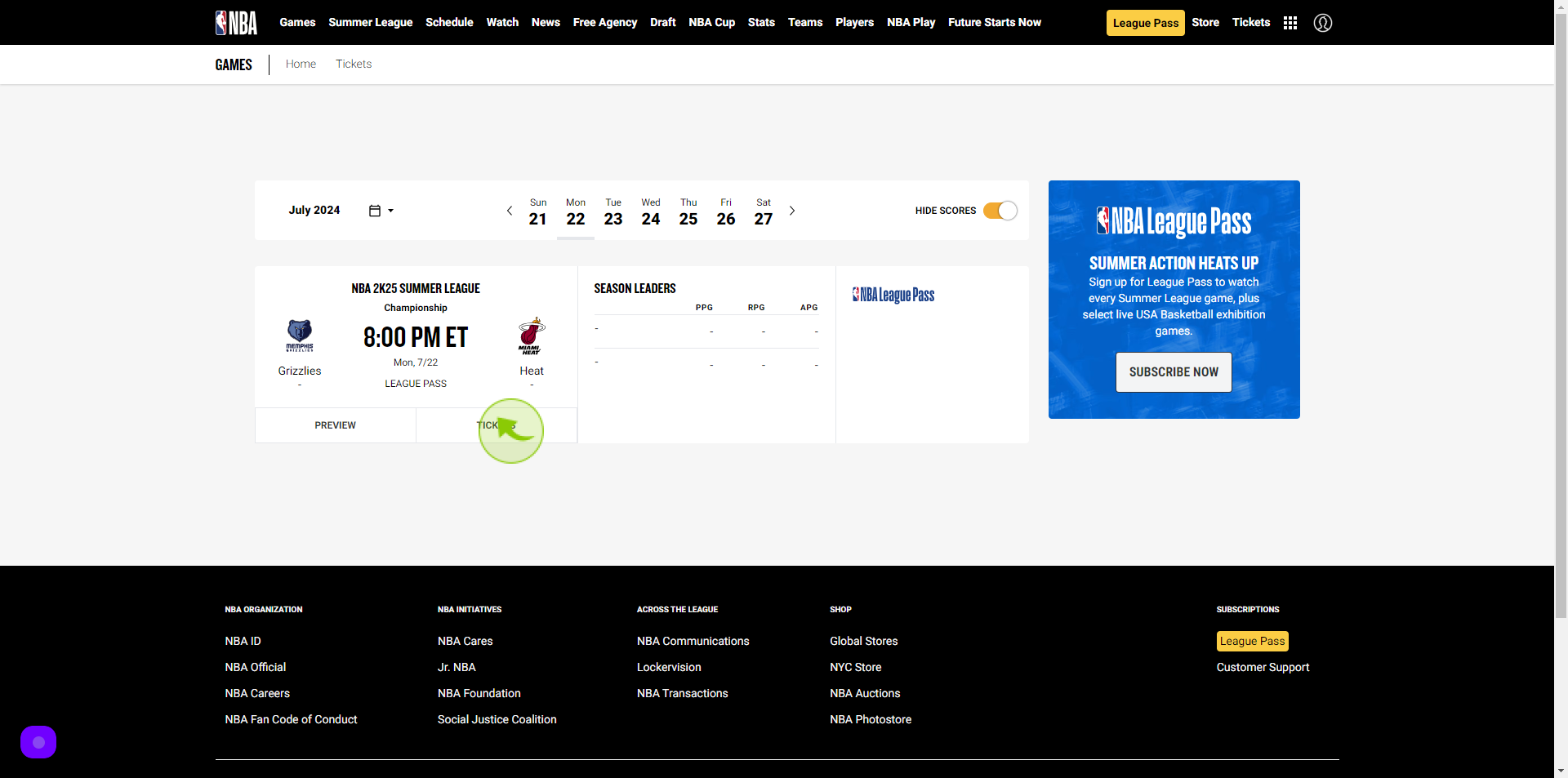The height and width of the screenshot is (778, 1568).
Task: Open the NBA Auctions footer link
Action: click(x=865, y=693)
